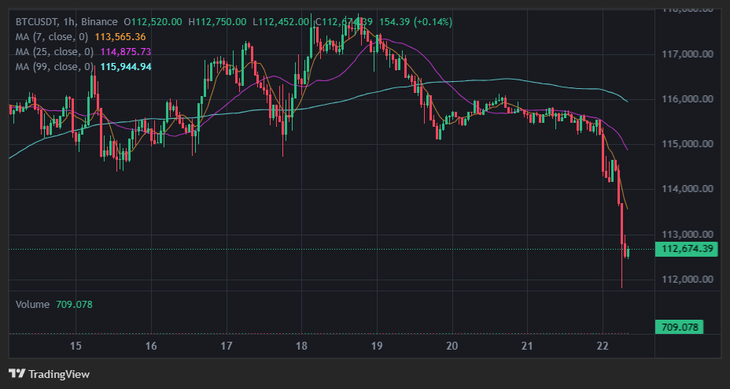Viewport: 730px width, 389px height.
Task: Select the MA (7, close, 0) indicator label
Action: pos(52,36)
